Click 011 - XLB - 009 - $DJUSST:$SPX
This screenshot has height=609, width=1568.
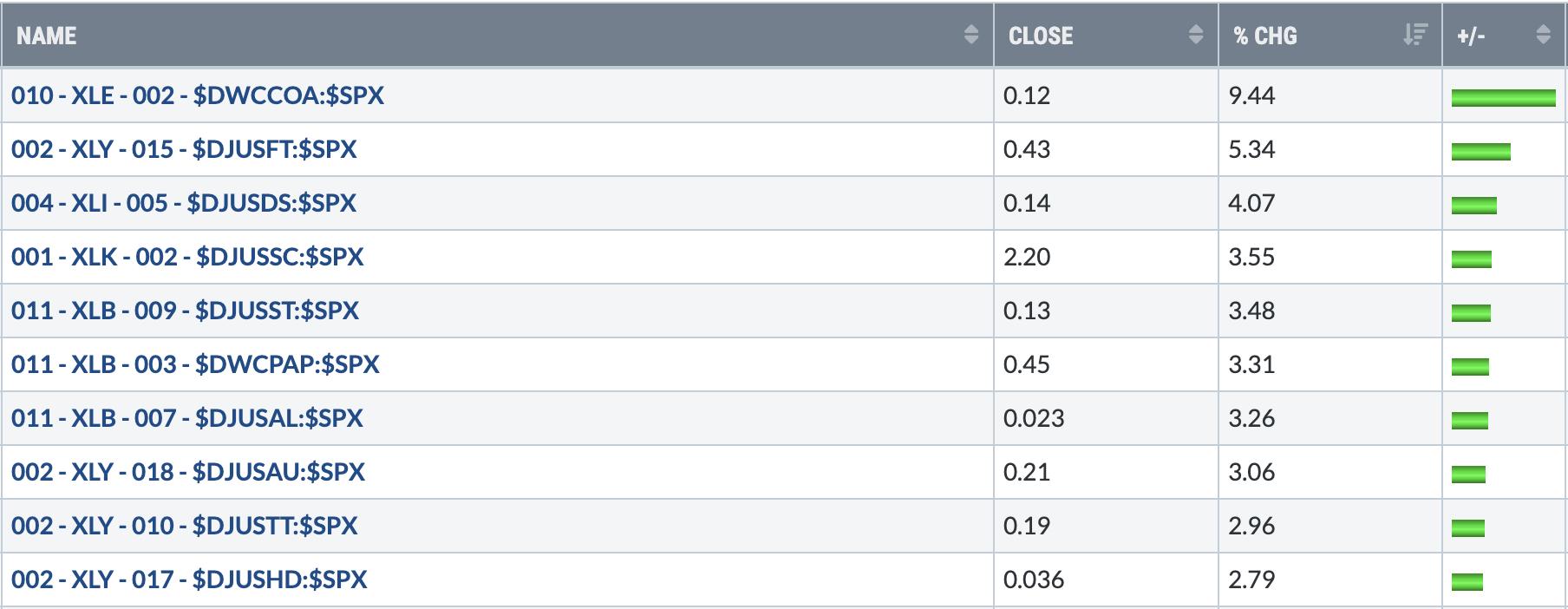click(185, 311)
